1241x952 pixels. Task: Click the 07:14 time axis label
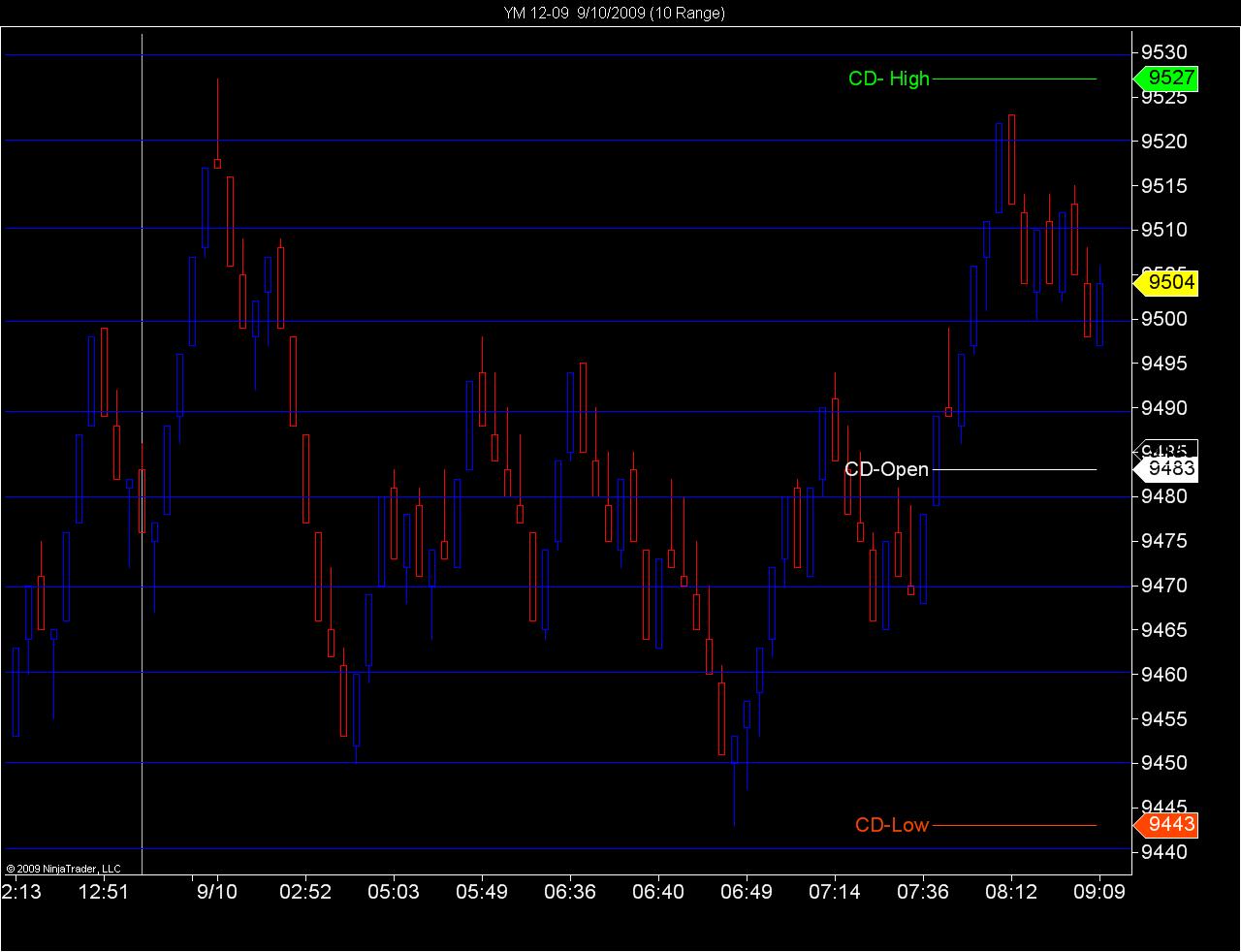click(x=835, y=891)
